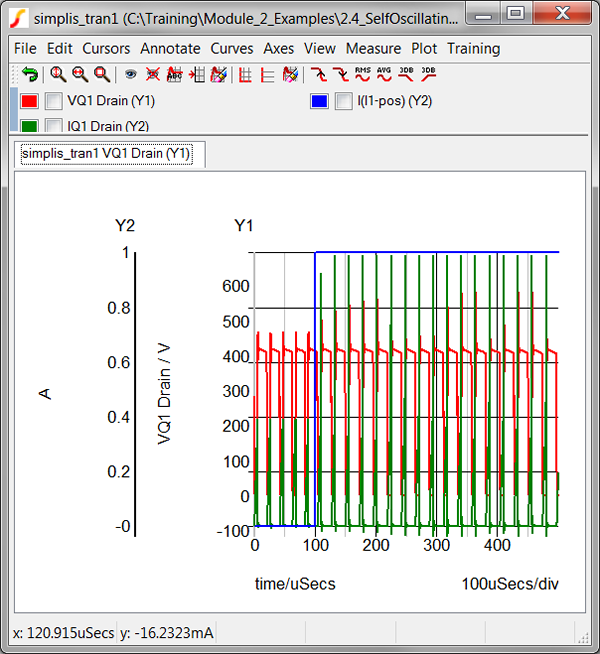Click the red VQ1 Drain color swatch
The image size is (600, 654).
click(x=29, y=101)
